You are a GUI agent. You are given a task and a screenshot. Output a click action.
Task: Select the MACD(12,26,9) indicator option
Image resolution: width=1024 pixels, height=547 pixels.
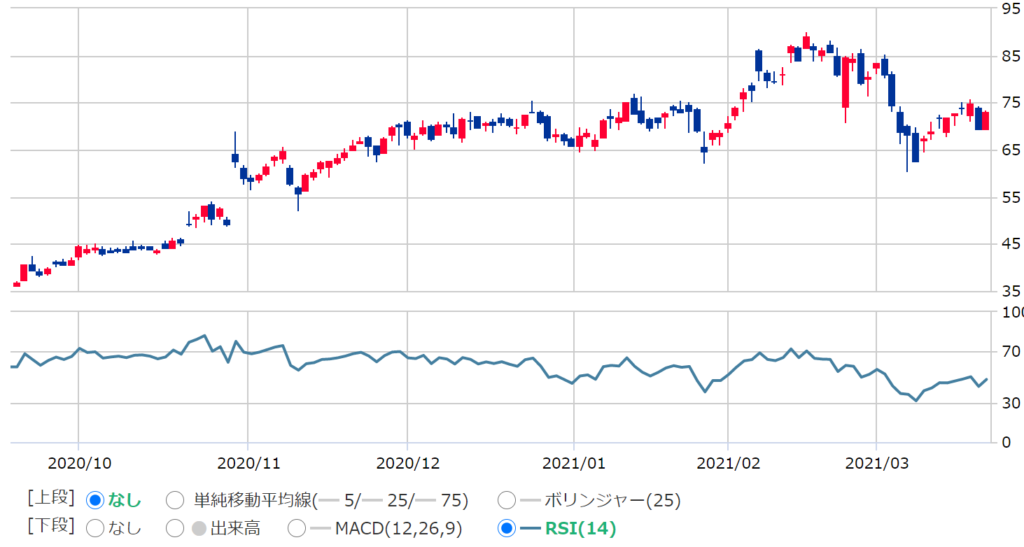click(x=297, y=528)
